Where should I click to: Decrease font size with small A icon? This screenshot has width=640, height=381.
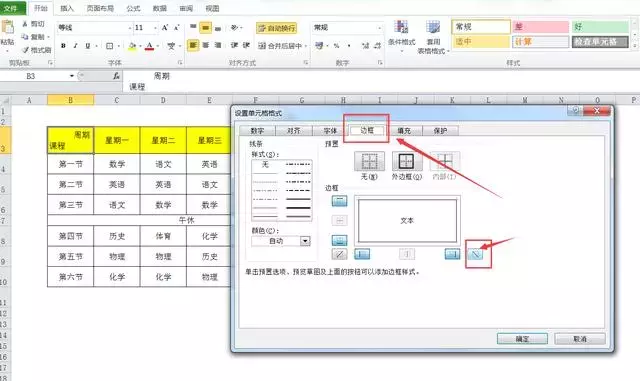[176, 28]
